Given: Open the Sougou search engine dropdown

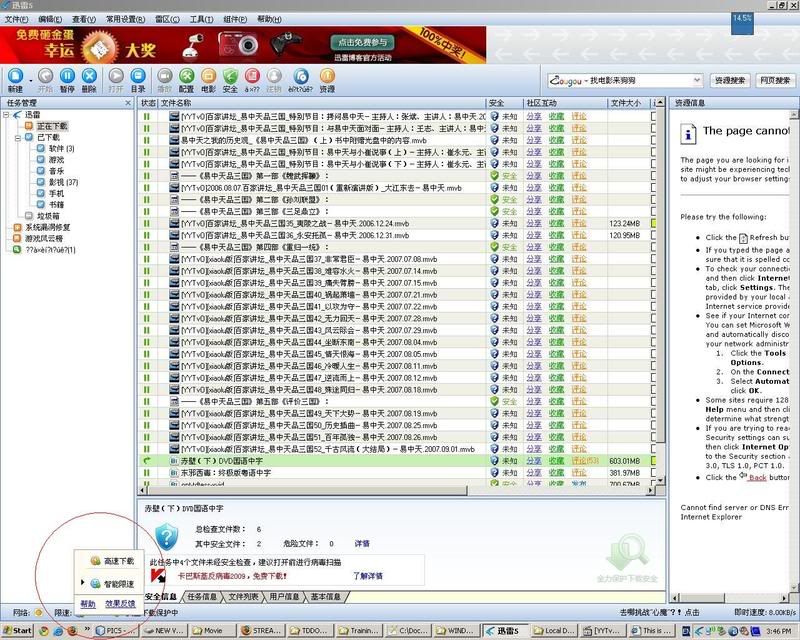Looking at the screenshot, I should 697,80.
